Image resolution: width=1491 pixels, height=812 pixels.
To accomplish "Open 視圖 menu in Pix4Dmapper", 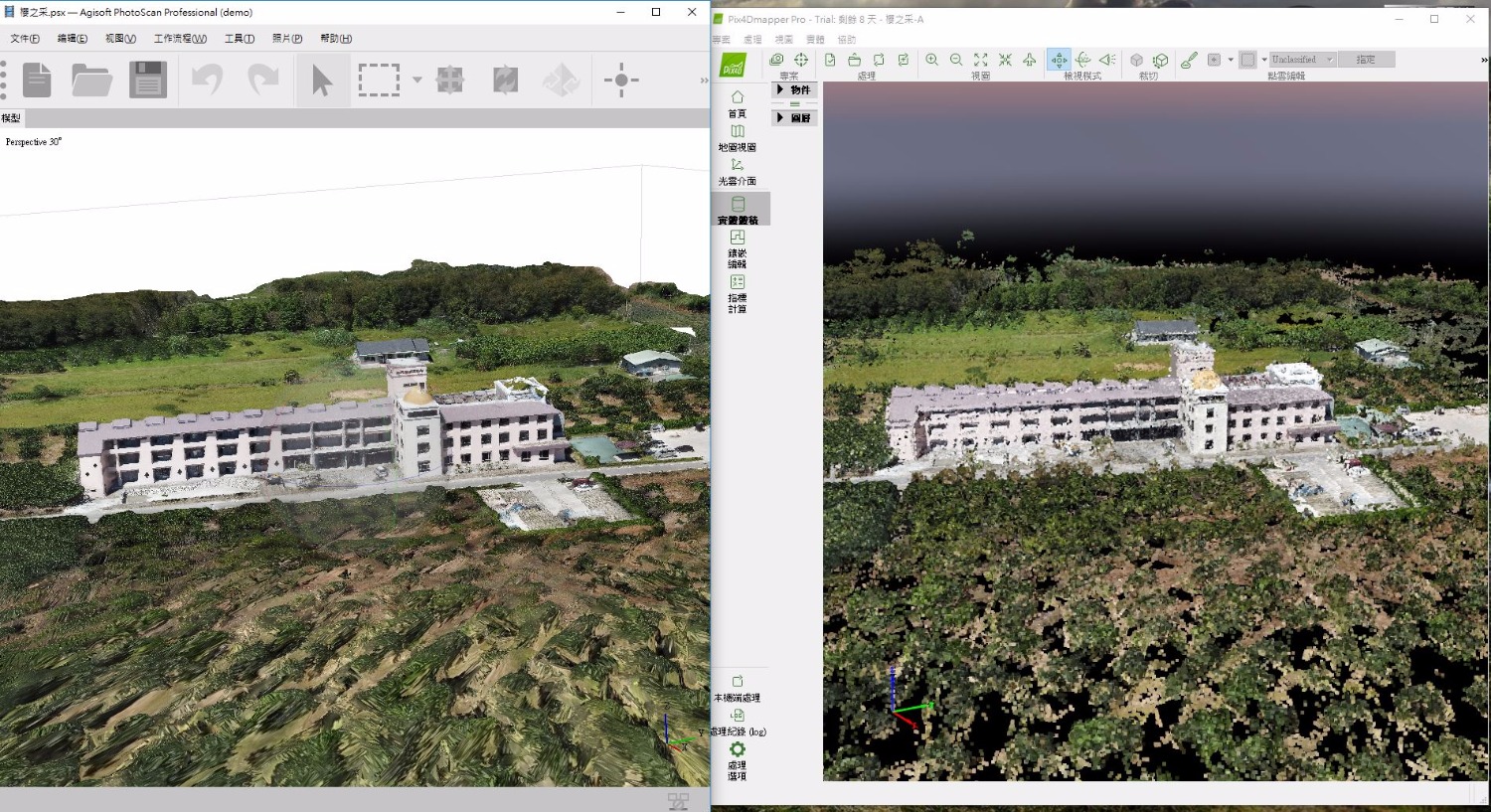I will [x=784, y=40].
